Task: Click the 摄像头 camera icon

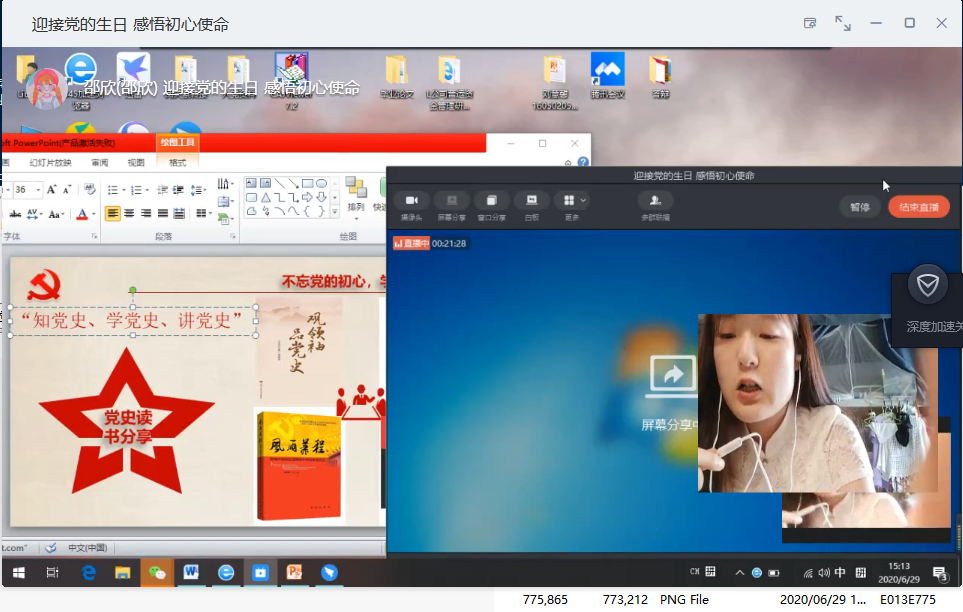Action: (x=410, y=200)
